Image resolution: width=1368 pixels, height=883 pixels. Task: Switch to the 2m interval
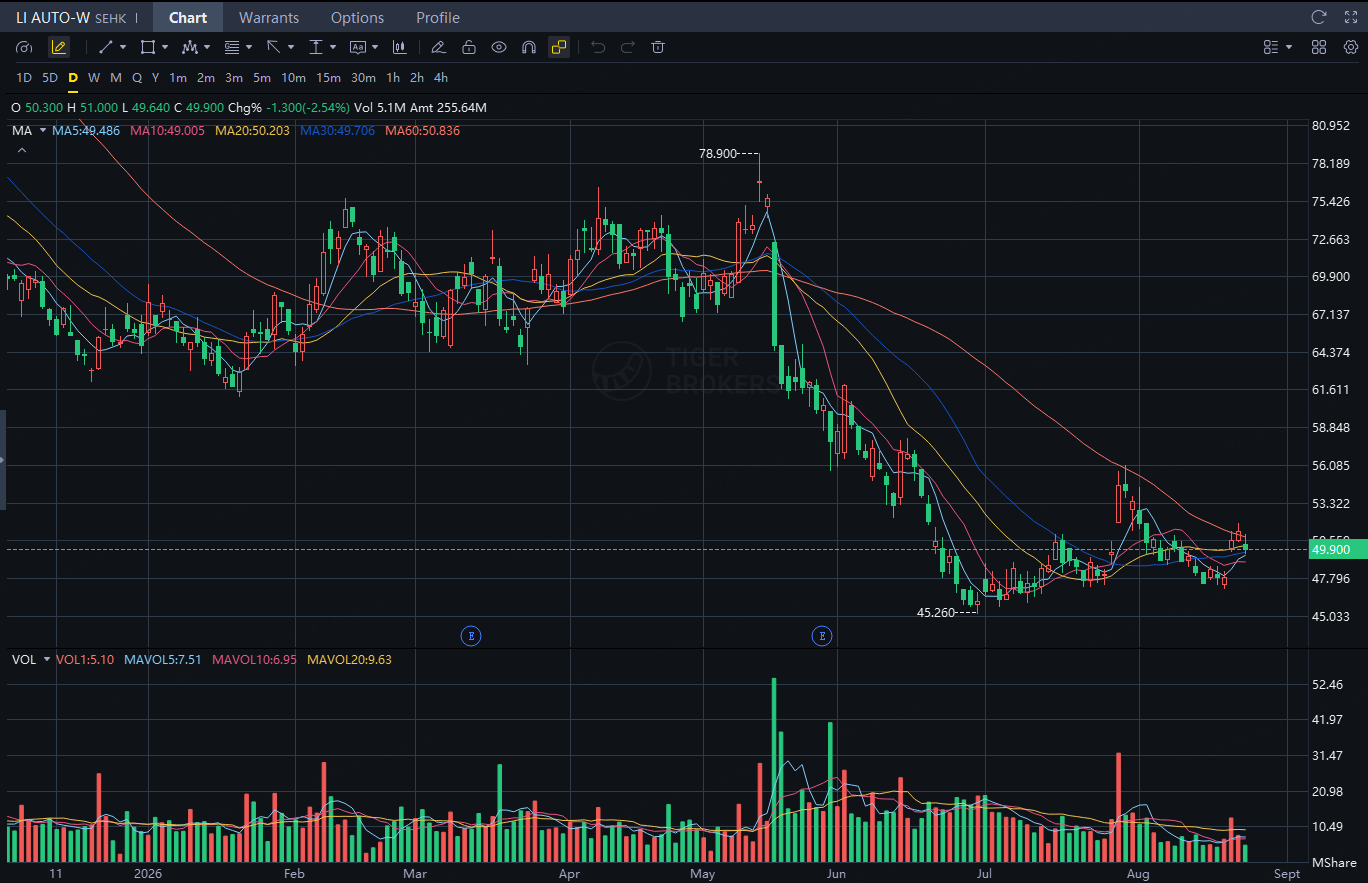206,78
